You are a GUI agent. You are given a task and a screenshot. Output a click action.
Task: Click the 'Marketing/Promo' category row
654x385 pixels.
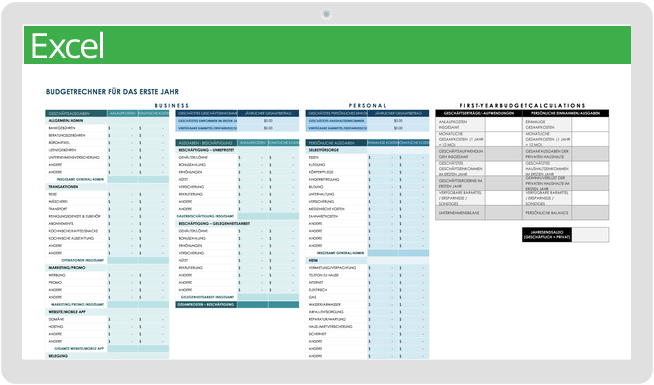click(x=107, y=268)
